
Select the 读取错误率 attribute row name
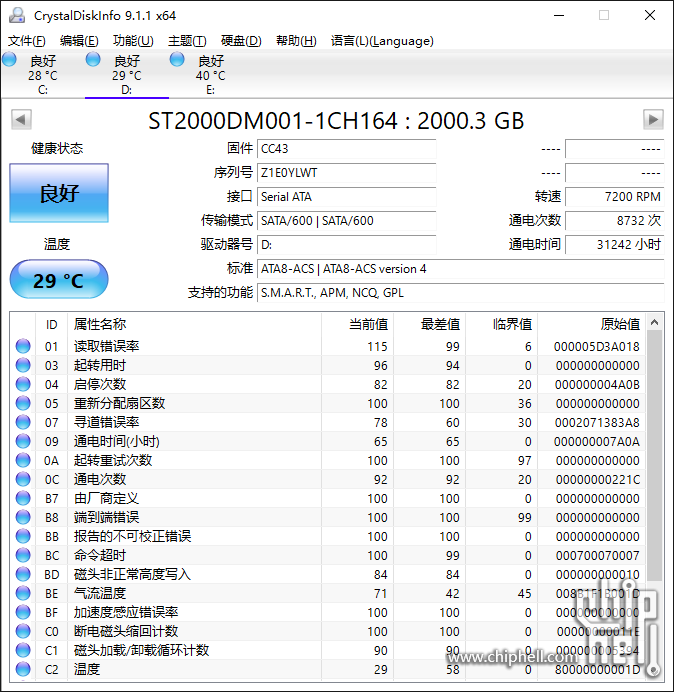[106, 346]
